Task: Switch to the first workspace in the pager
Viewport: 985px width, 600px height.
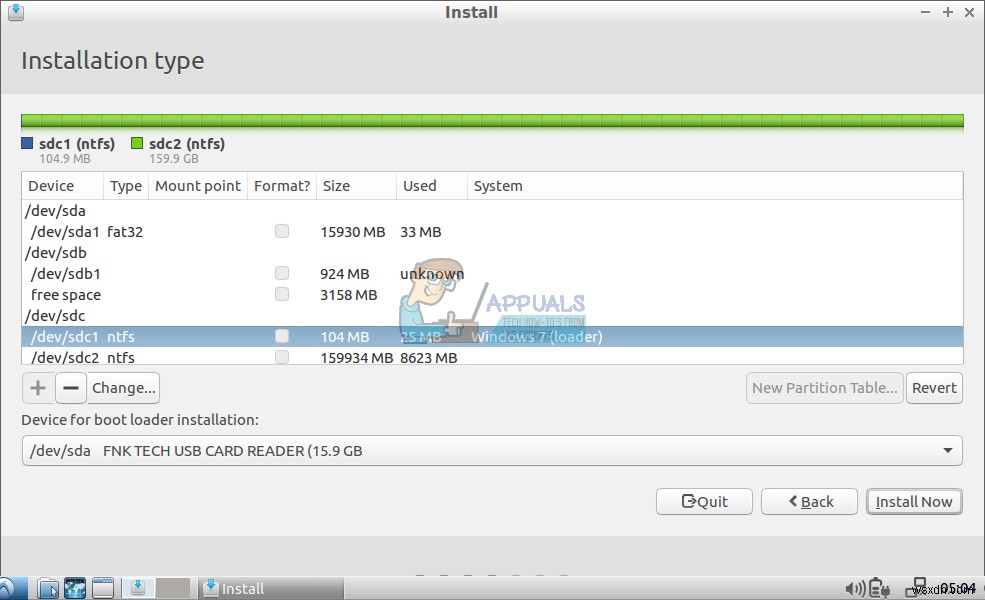Action: click(x=138, y=588)
